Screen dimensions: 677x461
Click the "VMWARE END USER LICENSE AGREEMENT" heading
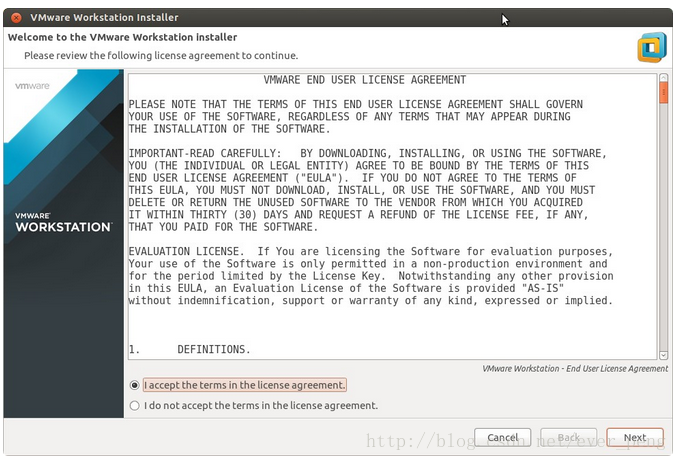pyautogui.click(x=365, y=80)
